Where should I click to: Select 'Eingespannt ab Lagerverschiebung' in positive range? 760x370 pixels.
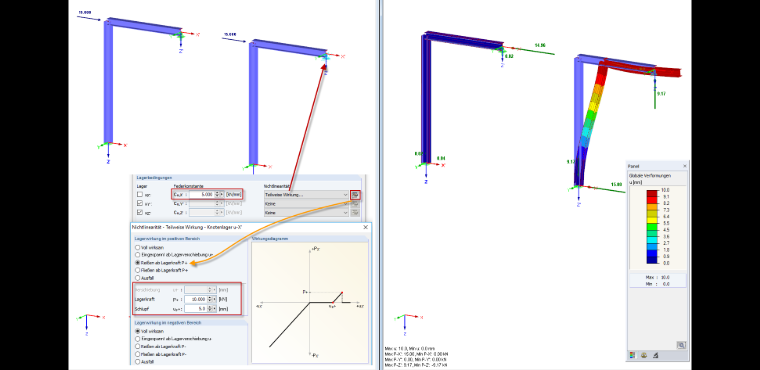pos(138,255)
